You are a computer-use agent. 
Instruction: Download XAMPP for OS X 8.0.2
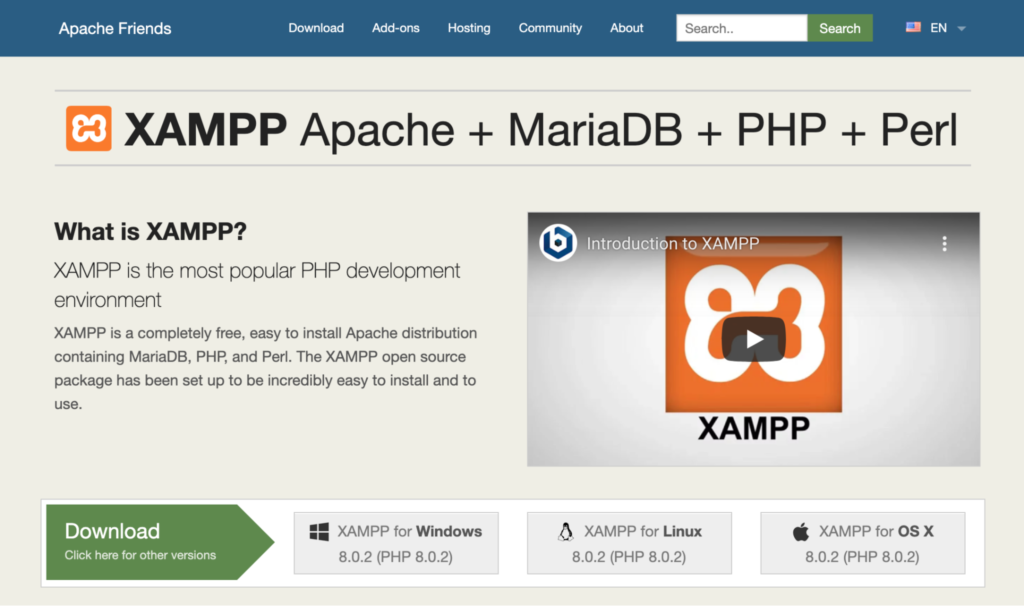(x=863, y=543)
